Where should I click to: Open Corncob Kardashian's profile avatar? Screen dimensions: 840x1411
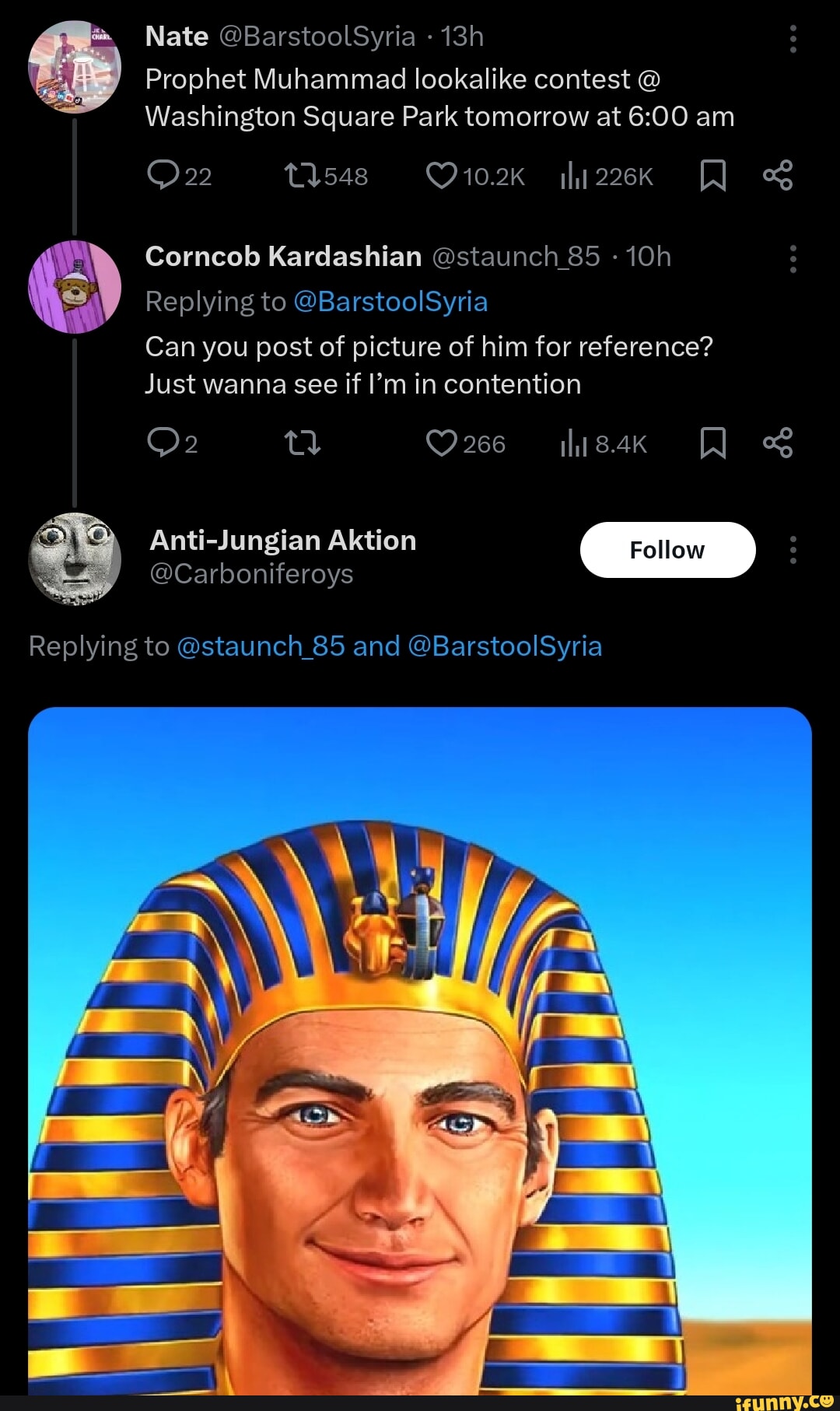click(75, 287)
